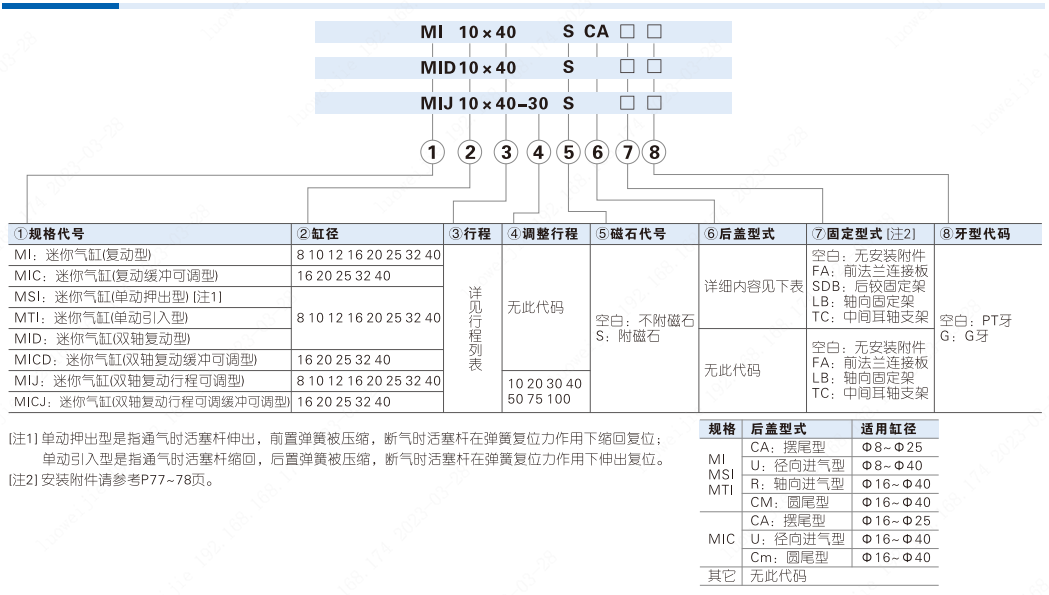The image size is (1049, 595).
Task: Select the G：G牙 thread option text
Action: [964, 336]
